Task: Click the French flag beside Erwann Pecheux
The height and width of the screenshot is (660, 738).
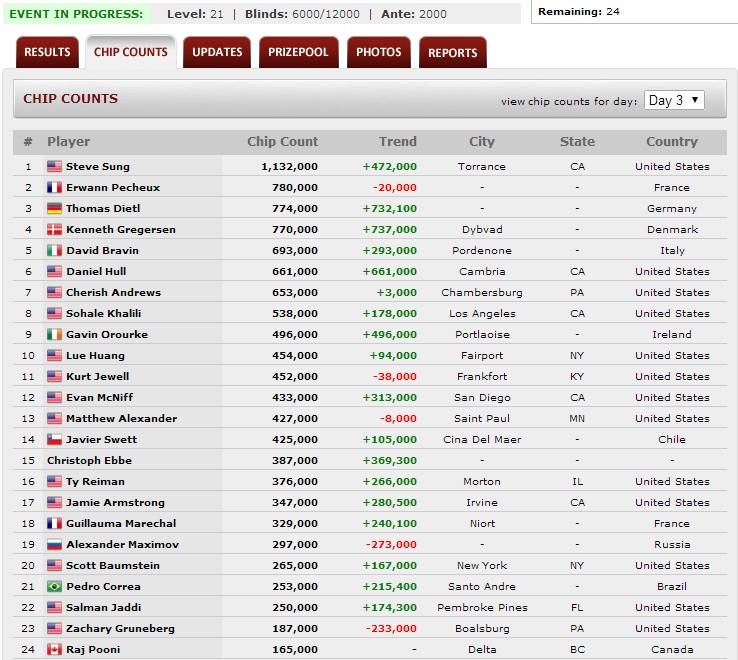Action: tap(54, 188)
